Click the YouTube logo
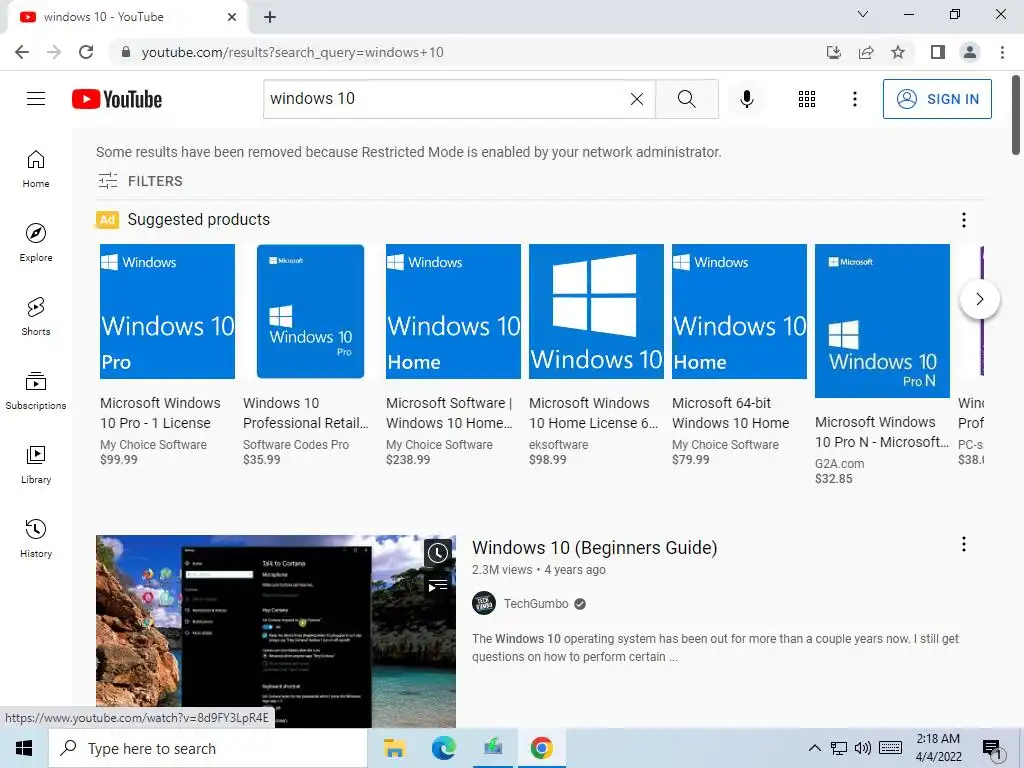The width and height of the screenshot is (1024, 768). 117,99
